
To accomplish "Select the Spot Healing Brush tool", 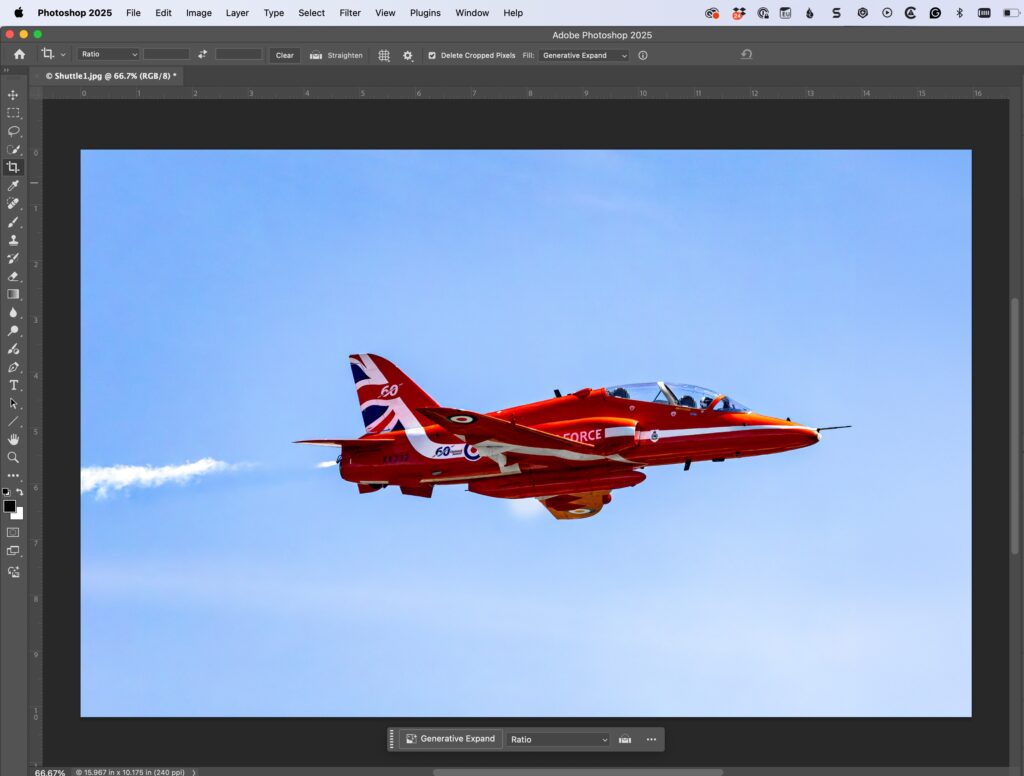I will tap(13, 204).
